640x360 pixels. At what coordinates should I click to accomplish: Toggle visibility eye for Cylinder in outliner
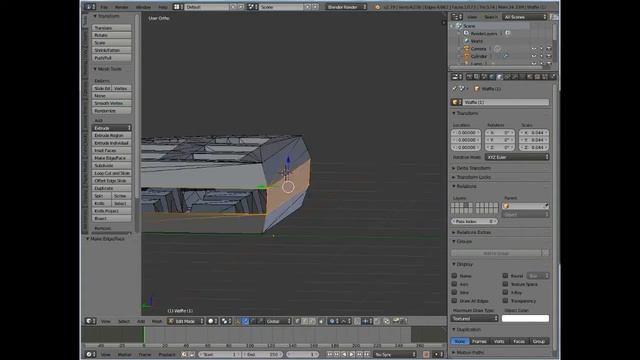(x=534, y=56)
